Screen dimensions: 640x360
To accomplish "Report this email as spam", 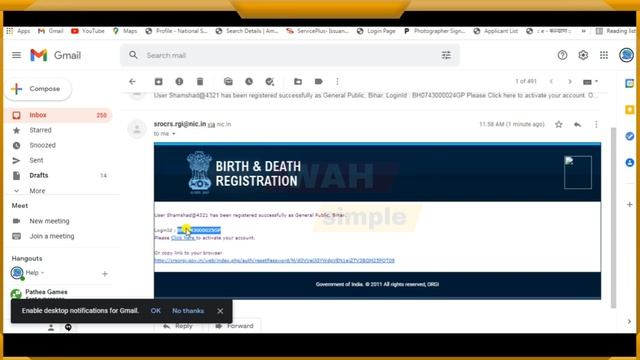I will (x=179, y=82).
